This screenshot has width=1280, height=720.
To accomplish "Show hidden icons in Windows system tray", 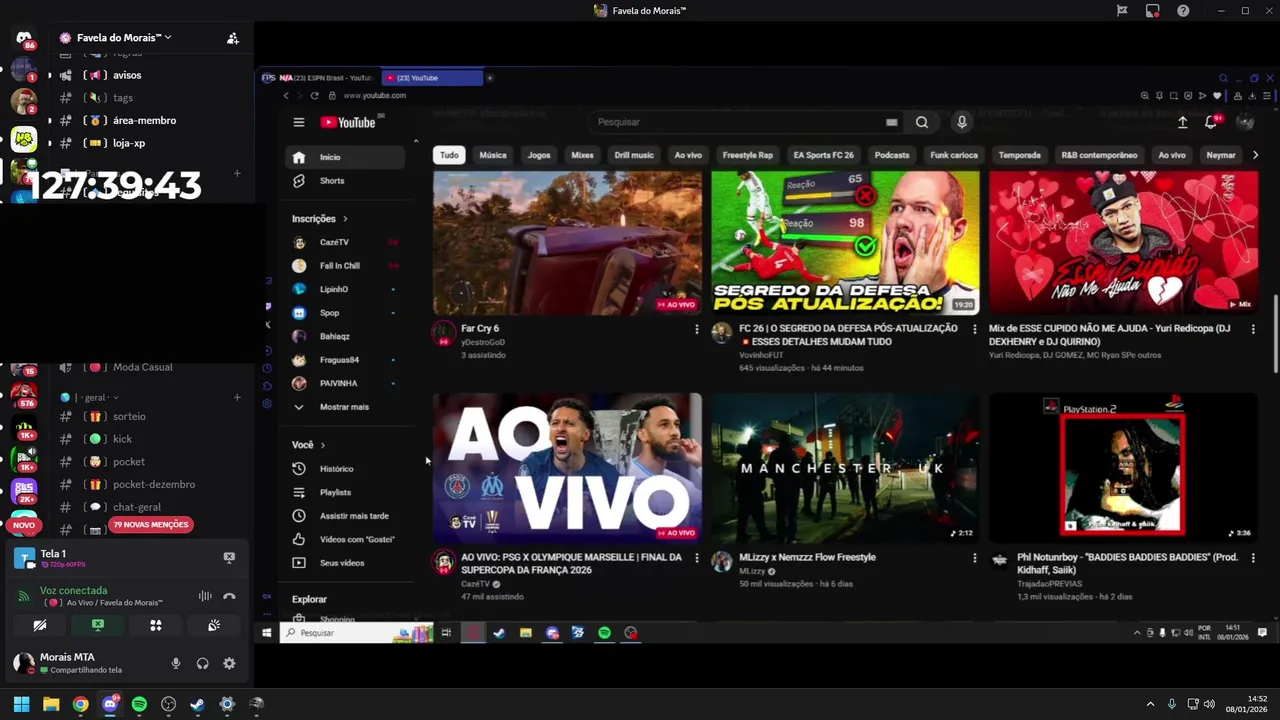I will (1150, 704).
